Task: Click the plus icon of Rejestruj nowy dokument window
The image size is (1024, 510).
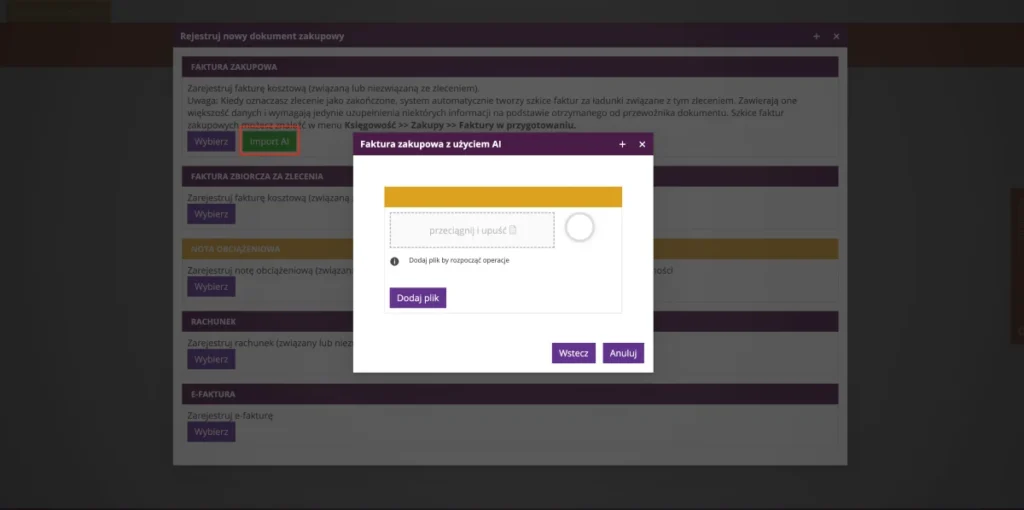Action: 816,37
